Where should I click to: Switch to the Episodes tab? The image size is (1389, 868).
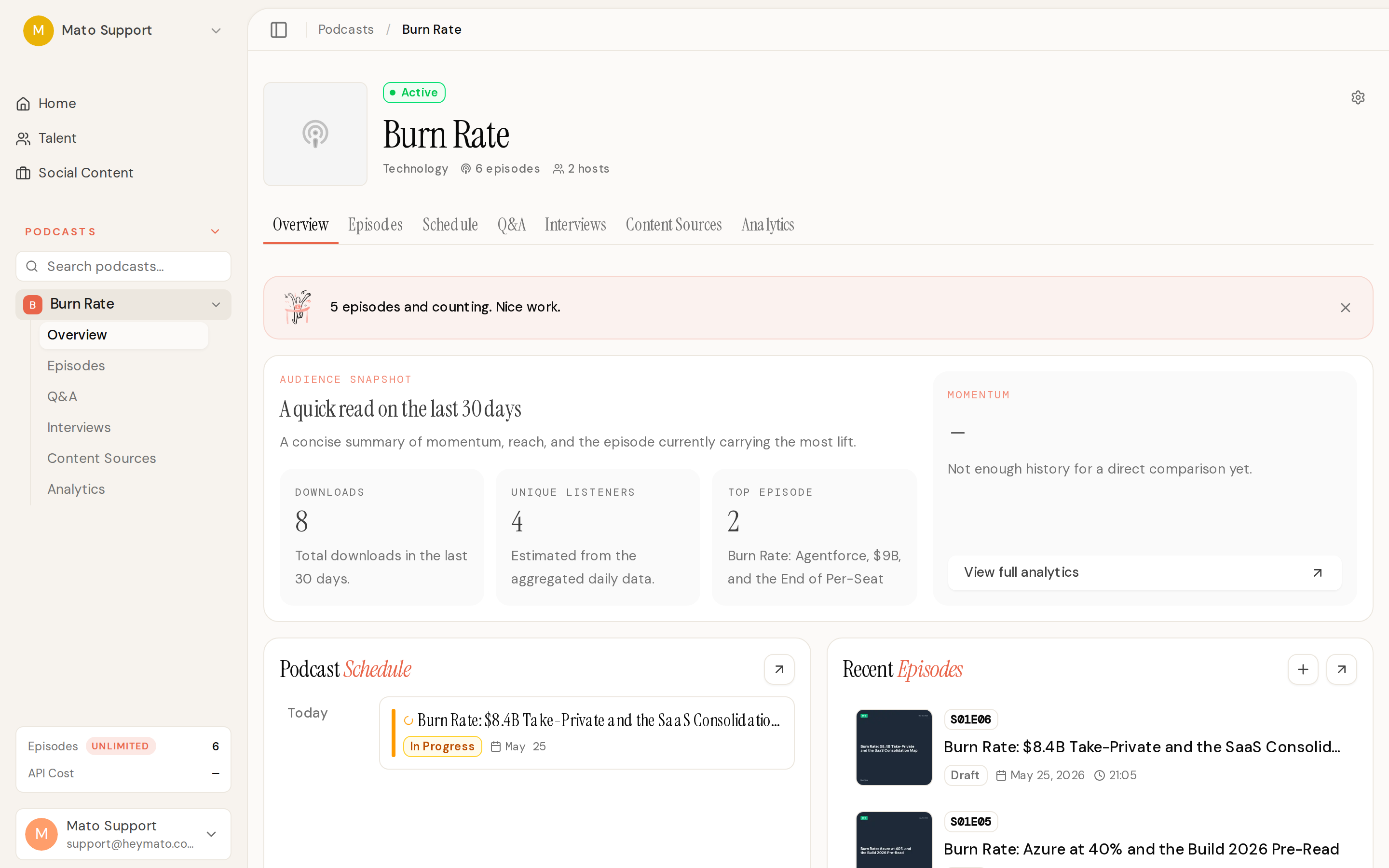[375, 224]
